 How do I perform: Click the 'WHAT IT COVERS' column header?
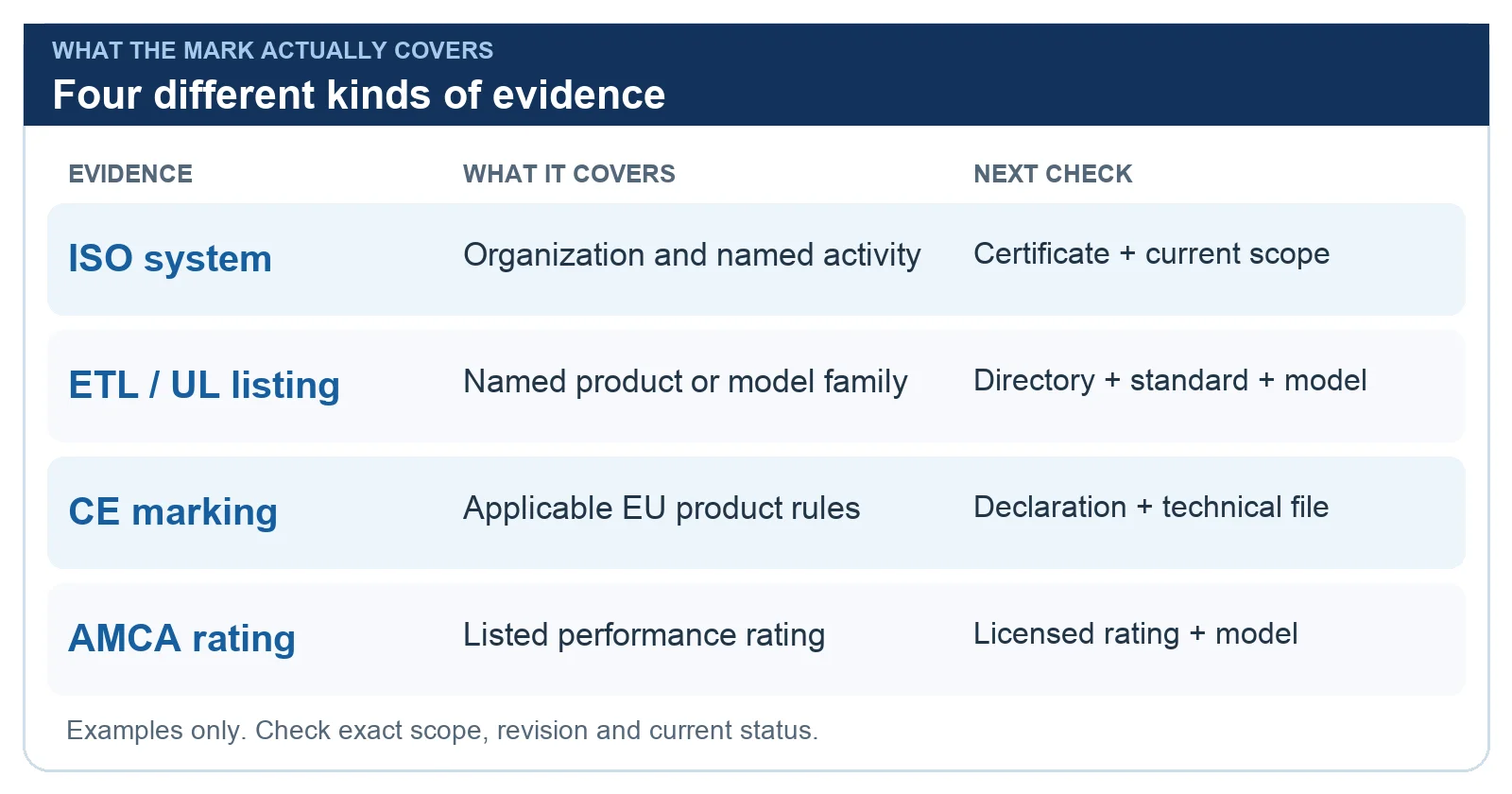(x=569, y=174)
